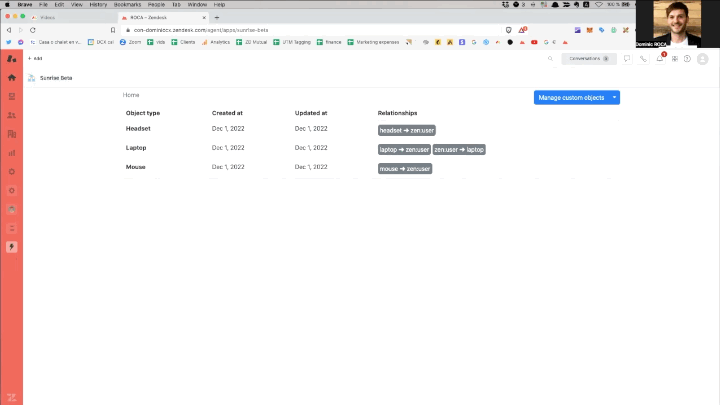Click the search magnifier icon
The width and height of the screenshot is (720, 405).
[550, 59]
